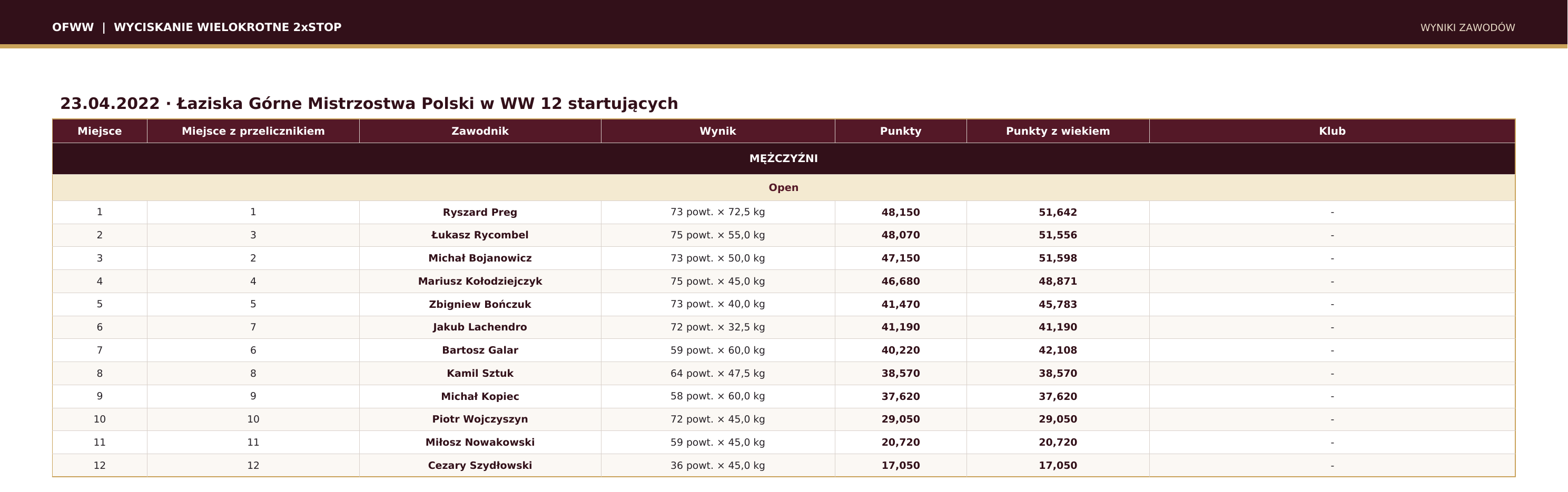
Task: Select competitor Bartosz Galar
Action: click(480, 350)
